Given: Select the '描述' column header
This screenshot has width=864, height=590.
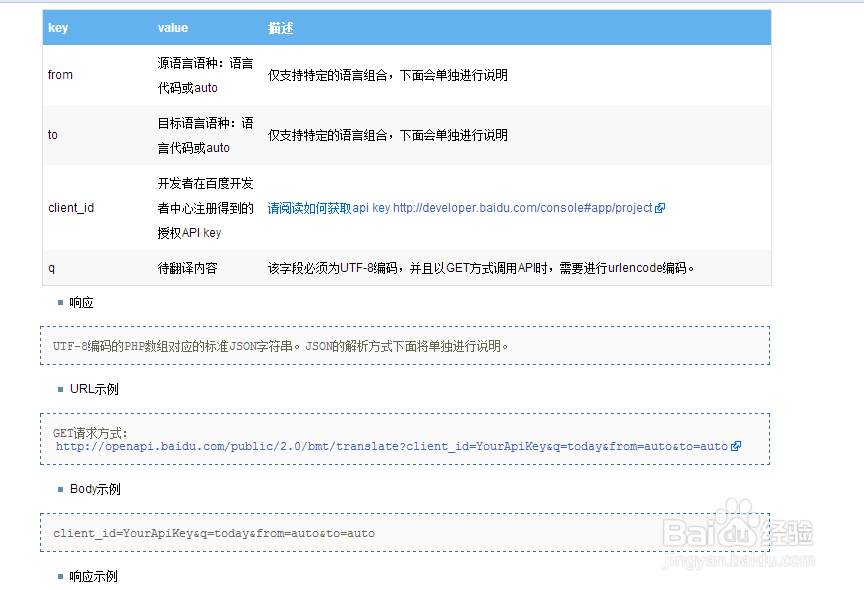Looking at the screenshot, I should 280,28.
